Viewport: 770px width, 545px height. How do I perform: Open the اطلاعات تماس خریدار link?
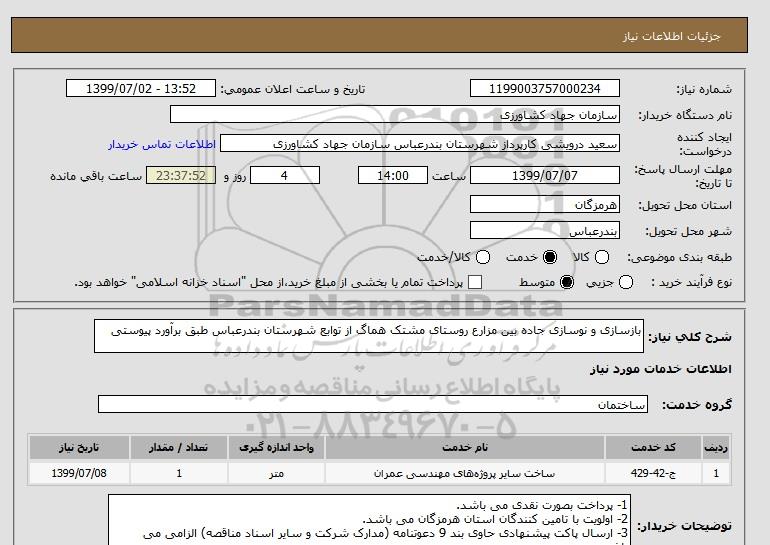pyautogui.click(x=162, y=144)
